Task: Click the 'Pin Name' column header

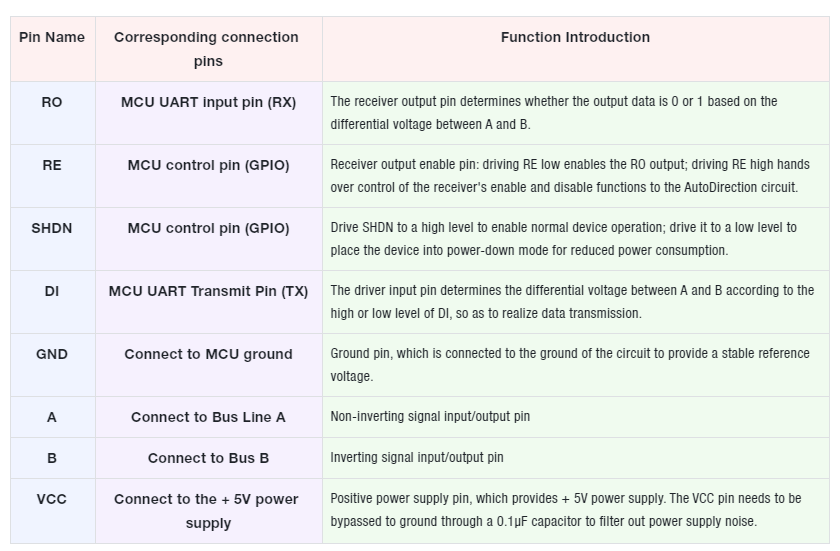Action: (x=52, y=49)
